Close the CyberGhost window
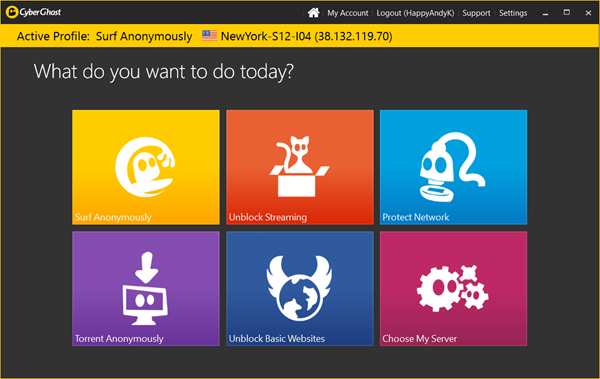 [x=588, y=13]
